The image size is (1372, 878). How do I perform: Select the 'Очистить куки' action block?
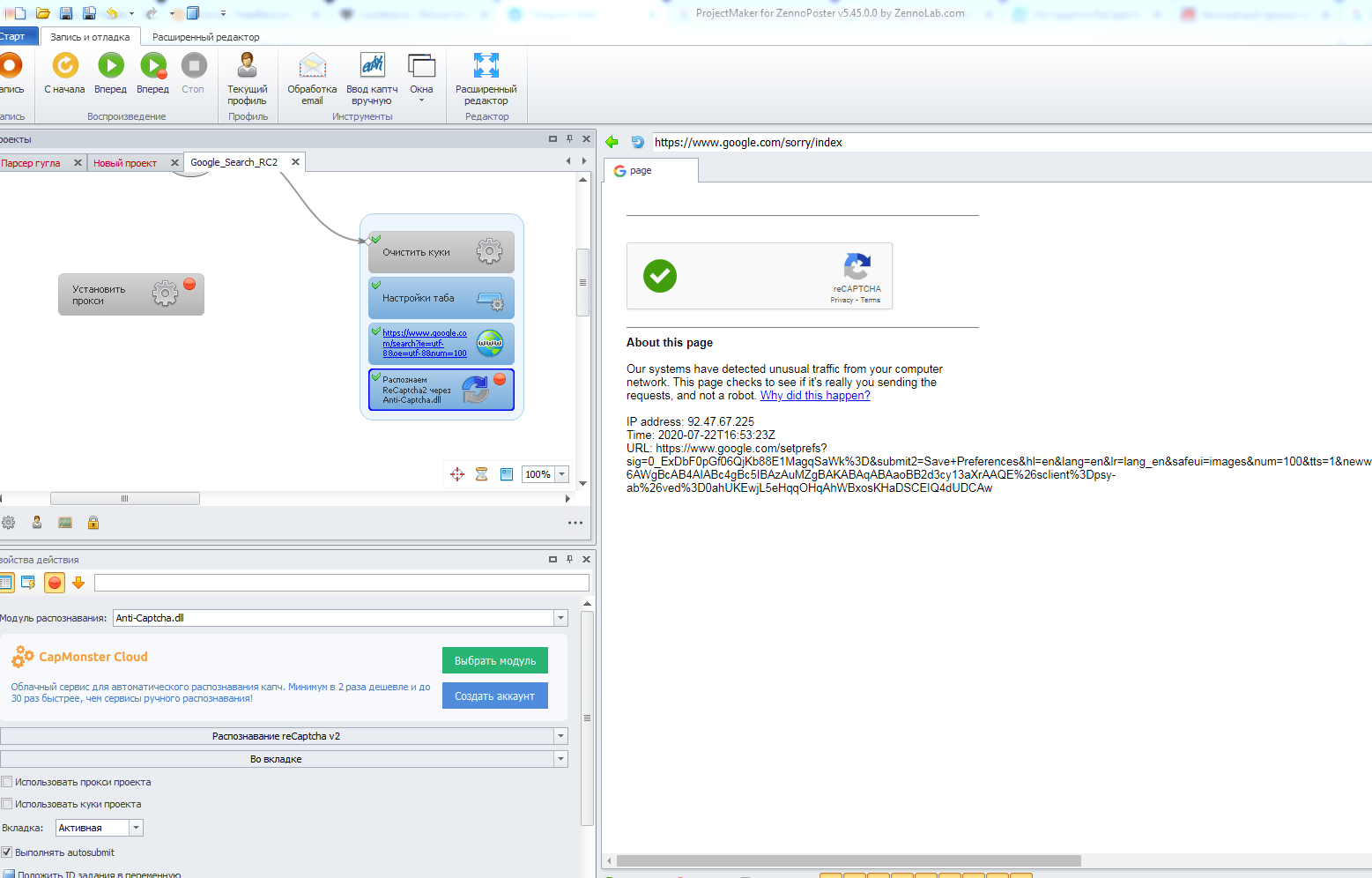[441, 252]
